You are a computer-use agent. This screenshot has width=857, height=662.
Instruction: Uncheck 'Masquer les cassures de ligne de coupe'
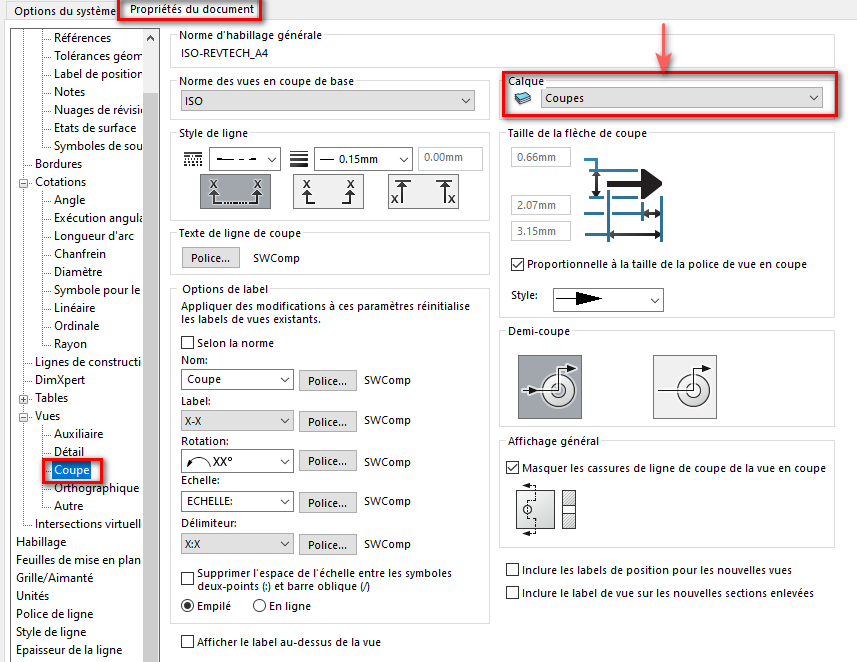tap(514, 468)
